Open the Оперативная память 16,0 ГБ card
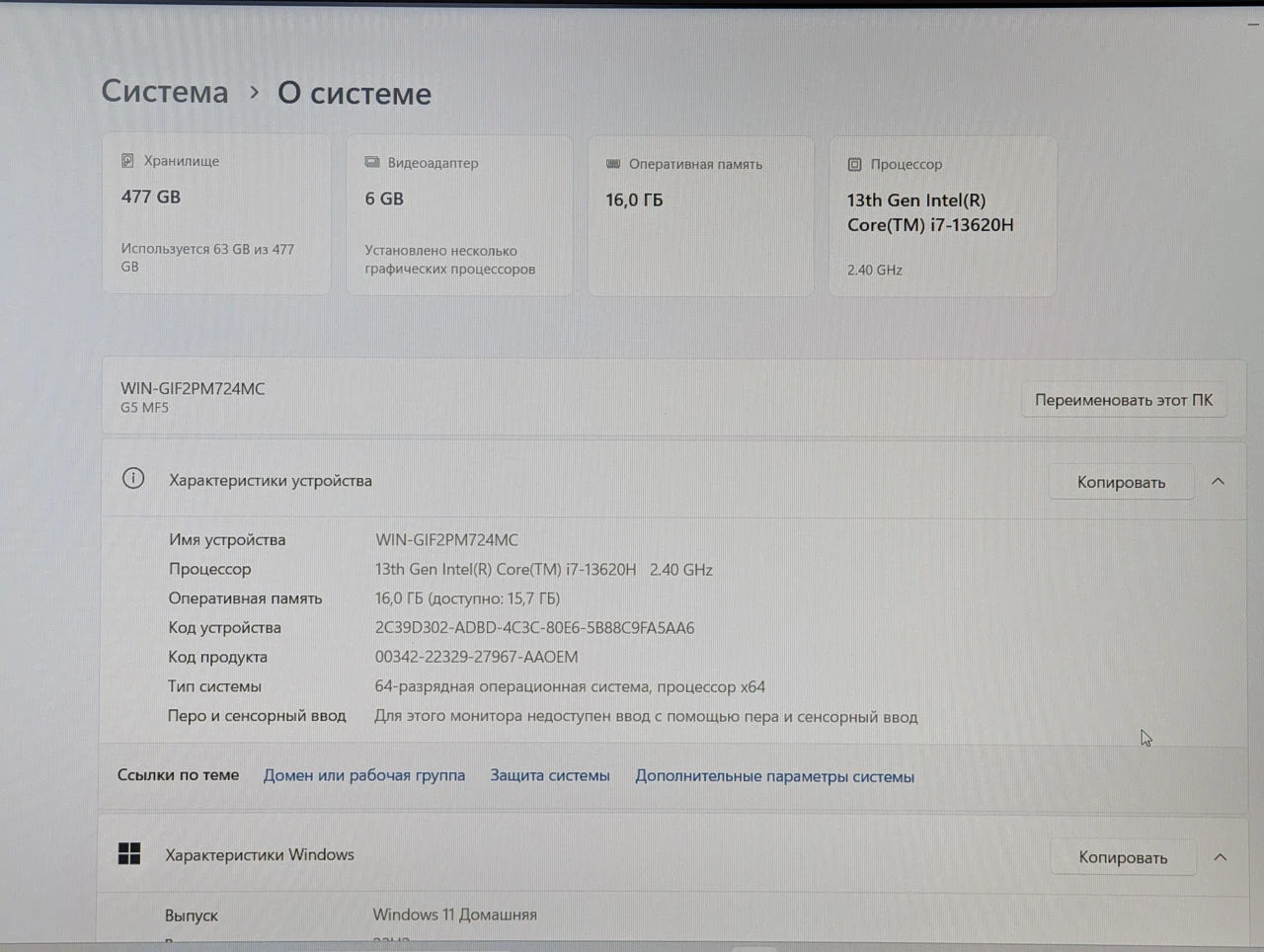Viewport: 1264px width, 952px height. 701,216
